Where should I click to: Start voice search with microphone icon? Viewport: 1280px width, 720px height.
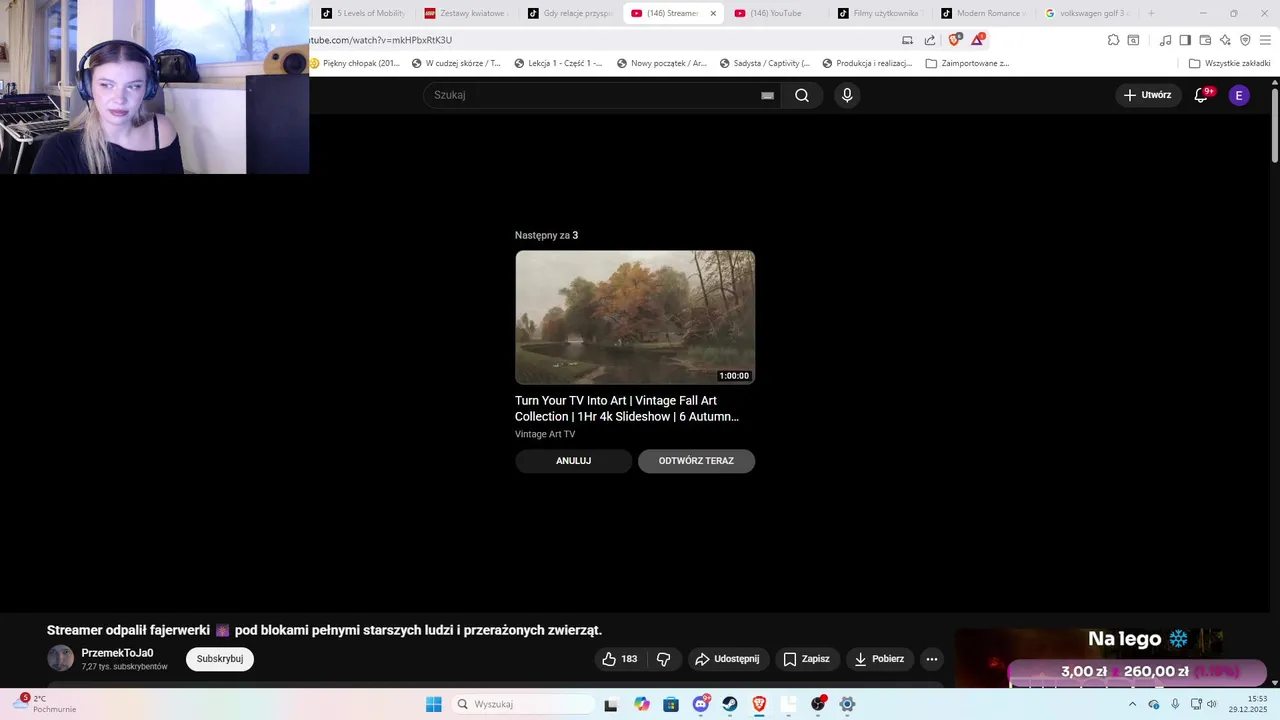point(847,95)
